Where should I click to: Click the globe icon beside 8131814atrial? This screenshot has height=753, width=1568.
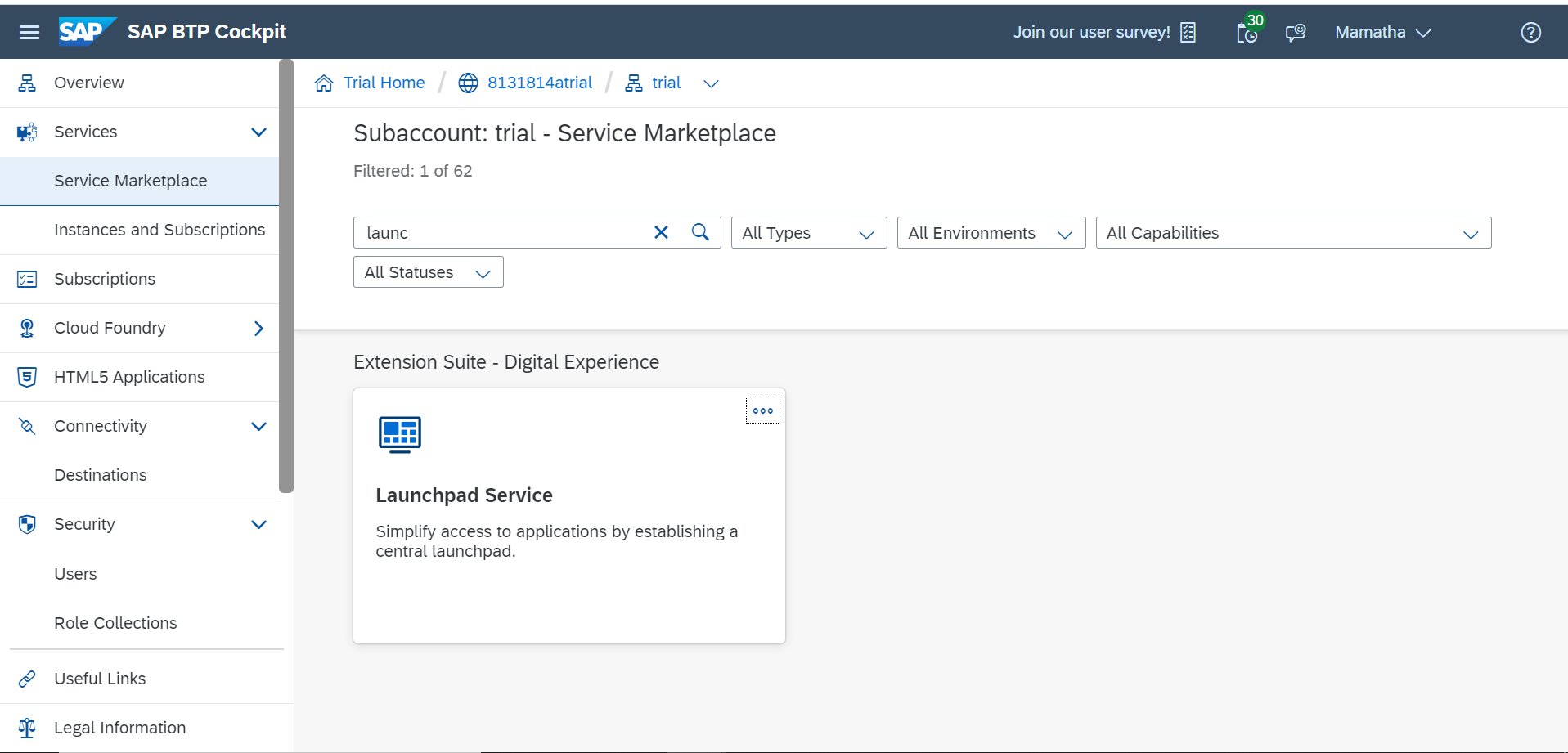pos(468,83)
